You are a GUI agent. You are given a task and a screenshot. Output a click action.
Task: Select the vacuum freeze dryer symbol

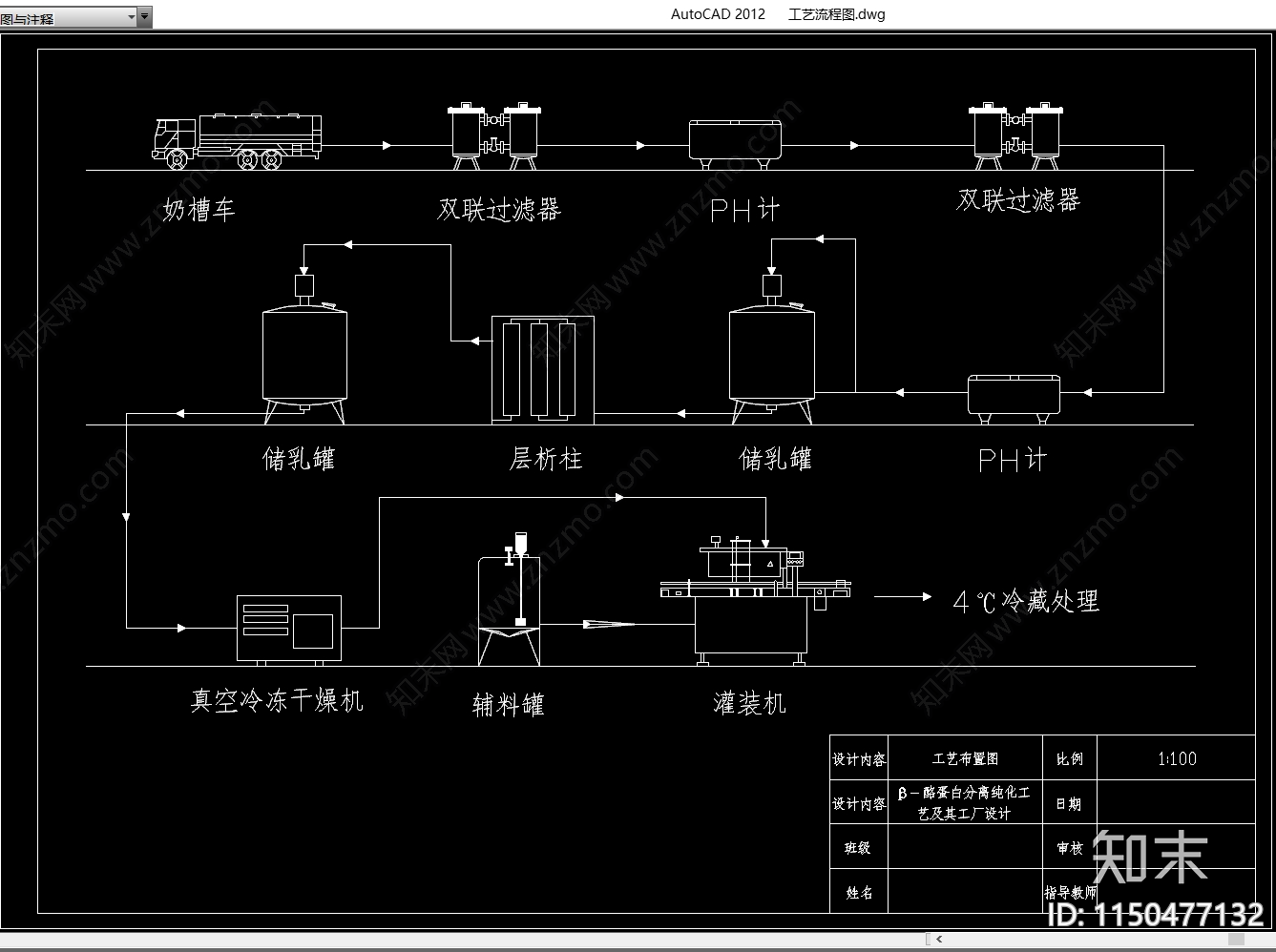[289, 629]
